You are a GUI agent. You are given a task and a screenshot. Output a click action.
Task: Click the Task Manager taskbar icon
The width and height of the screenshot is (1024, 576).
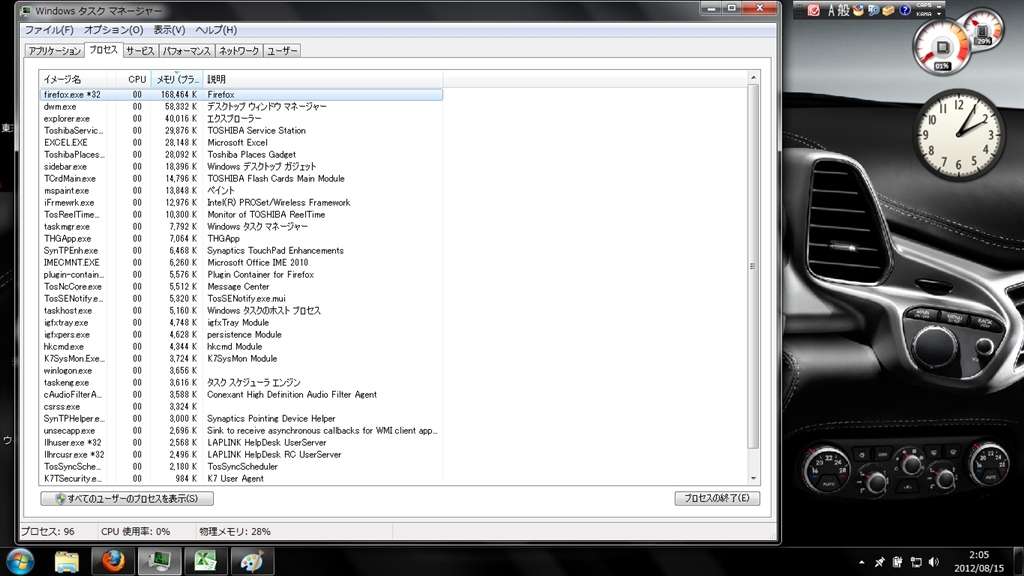(159, 561)
